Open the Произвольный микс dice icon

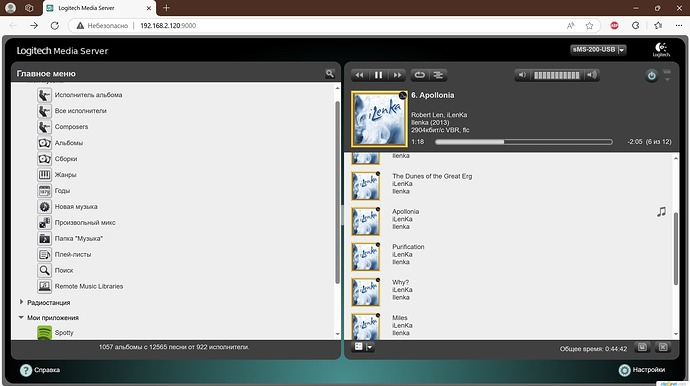click(x=44, y=222)
